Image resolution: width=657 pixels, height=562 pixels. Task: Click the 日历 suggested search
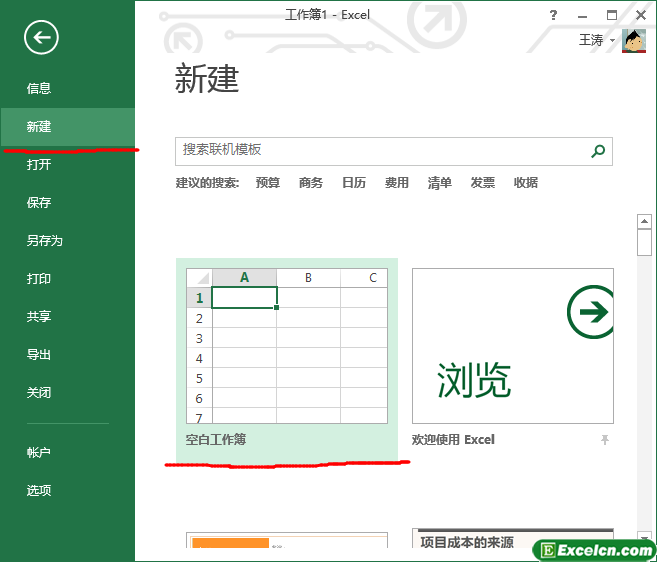click(x=354, y=183)
